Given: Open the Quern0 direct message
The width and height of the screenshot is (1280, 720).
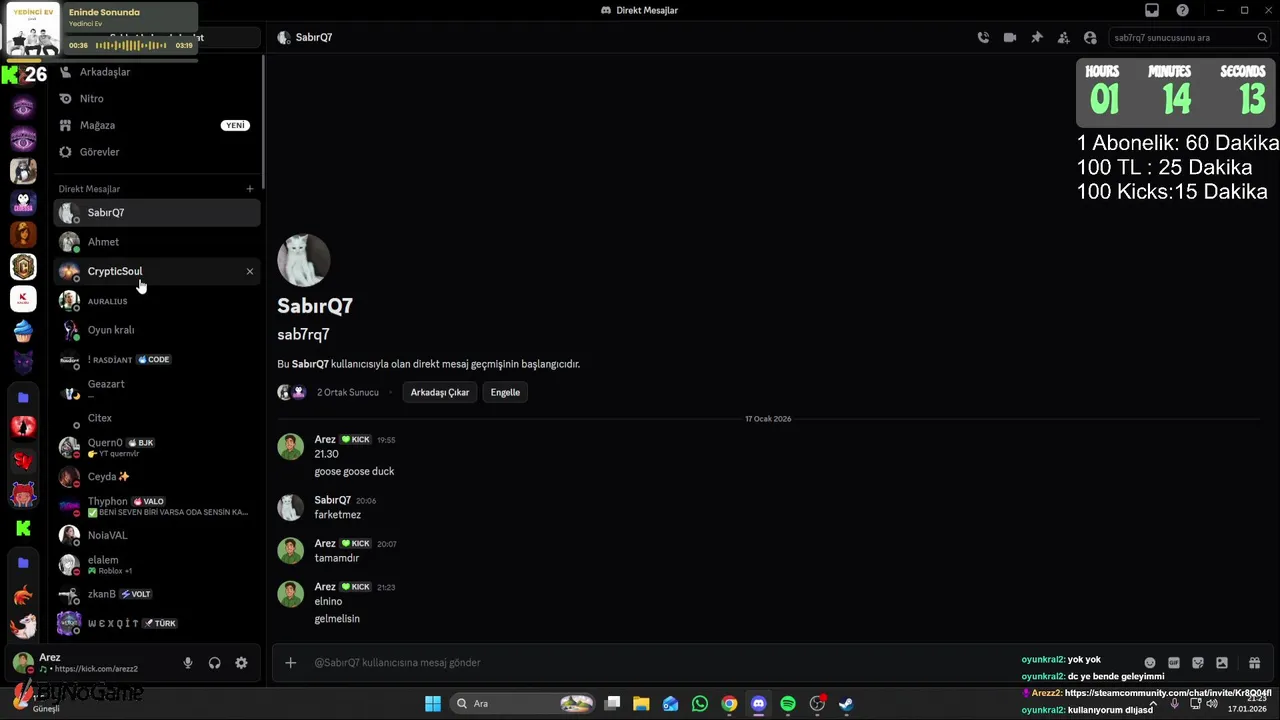Looking at the screenshot, I should coord(156,447).
